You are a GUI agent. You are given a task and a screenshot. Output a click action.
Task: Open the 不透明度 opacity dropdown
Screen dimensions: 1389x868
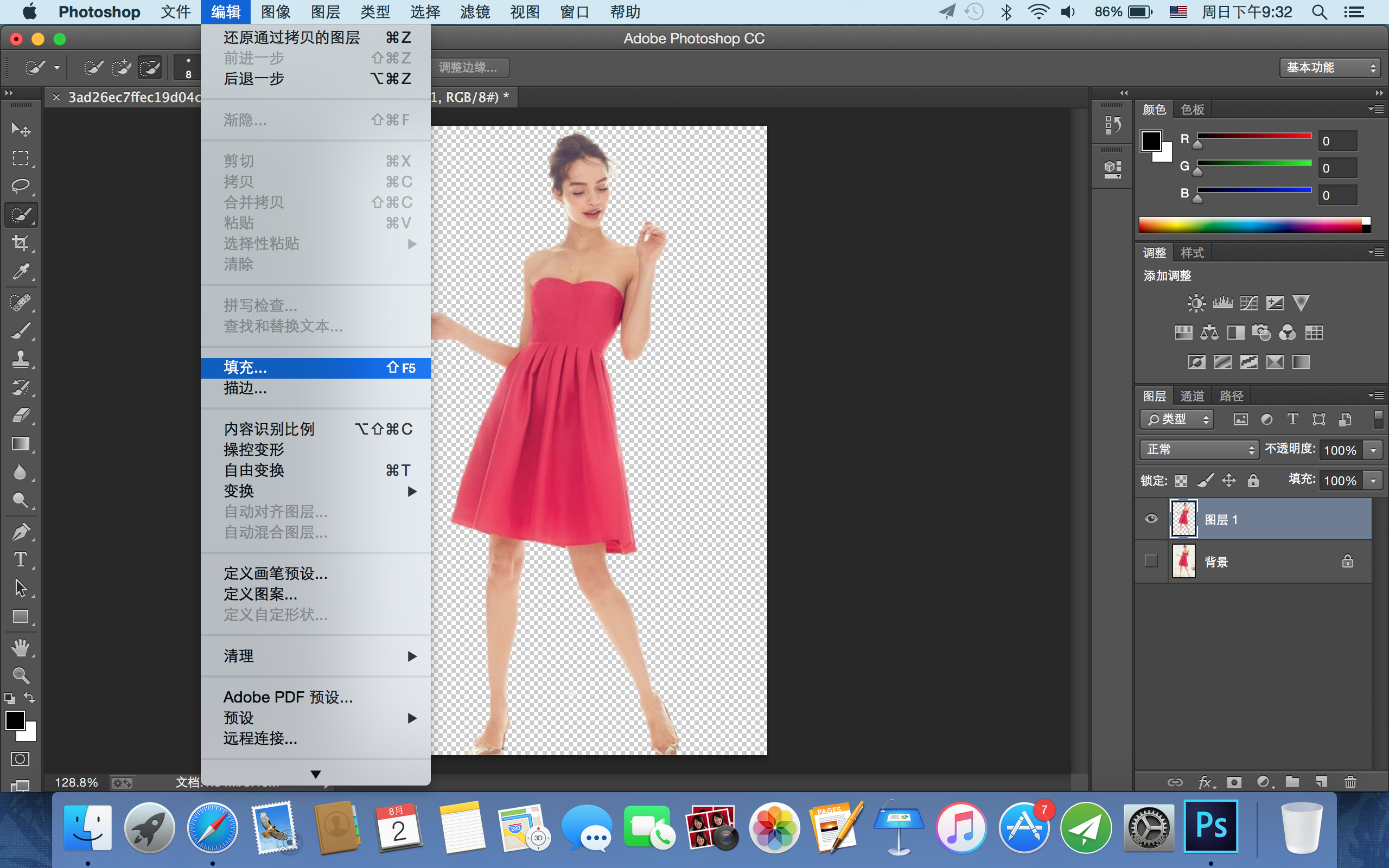(1372, 449)
